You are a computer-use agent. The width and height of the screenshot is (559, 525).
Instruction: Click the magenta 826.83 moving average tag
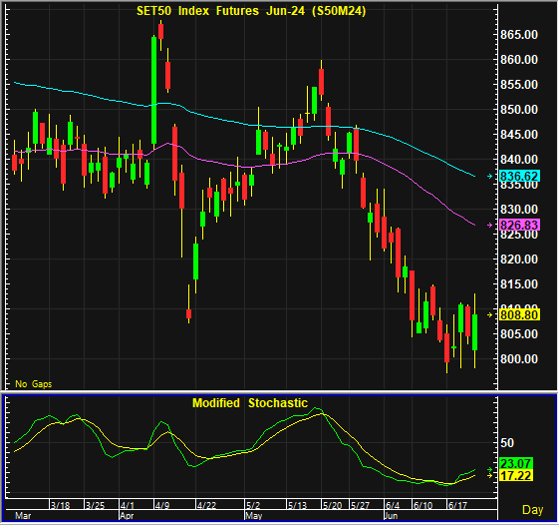point(519,225)
